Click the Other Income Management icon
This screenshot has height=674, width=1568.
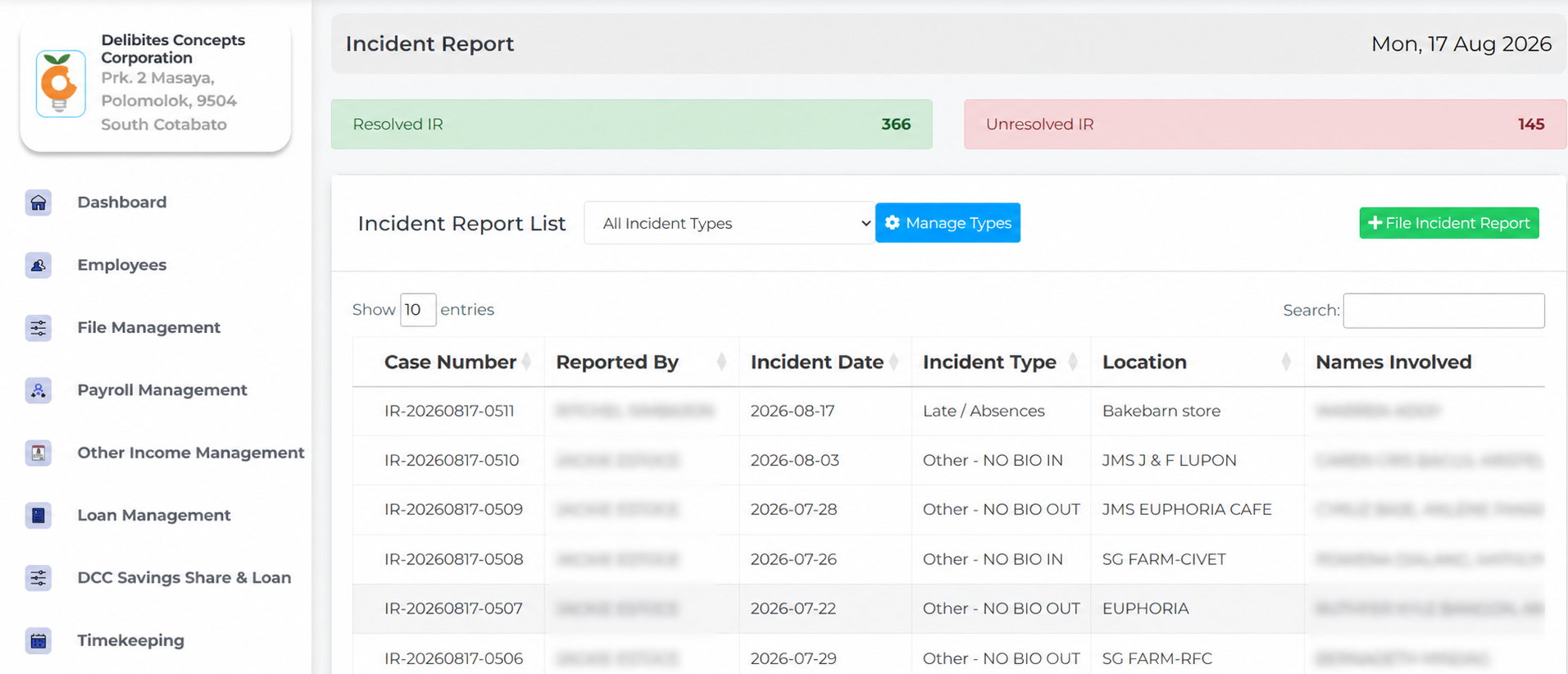39,453
